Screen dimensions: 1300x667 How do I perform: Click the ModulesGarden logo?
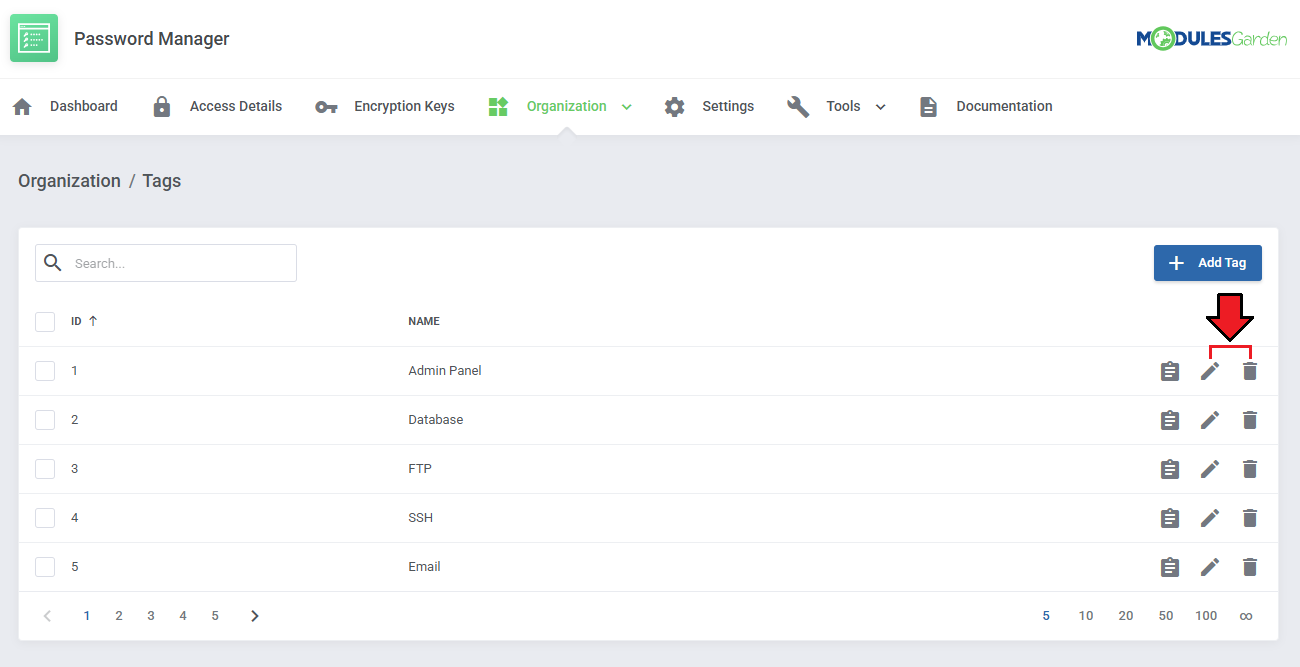click(1211, 39)
